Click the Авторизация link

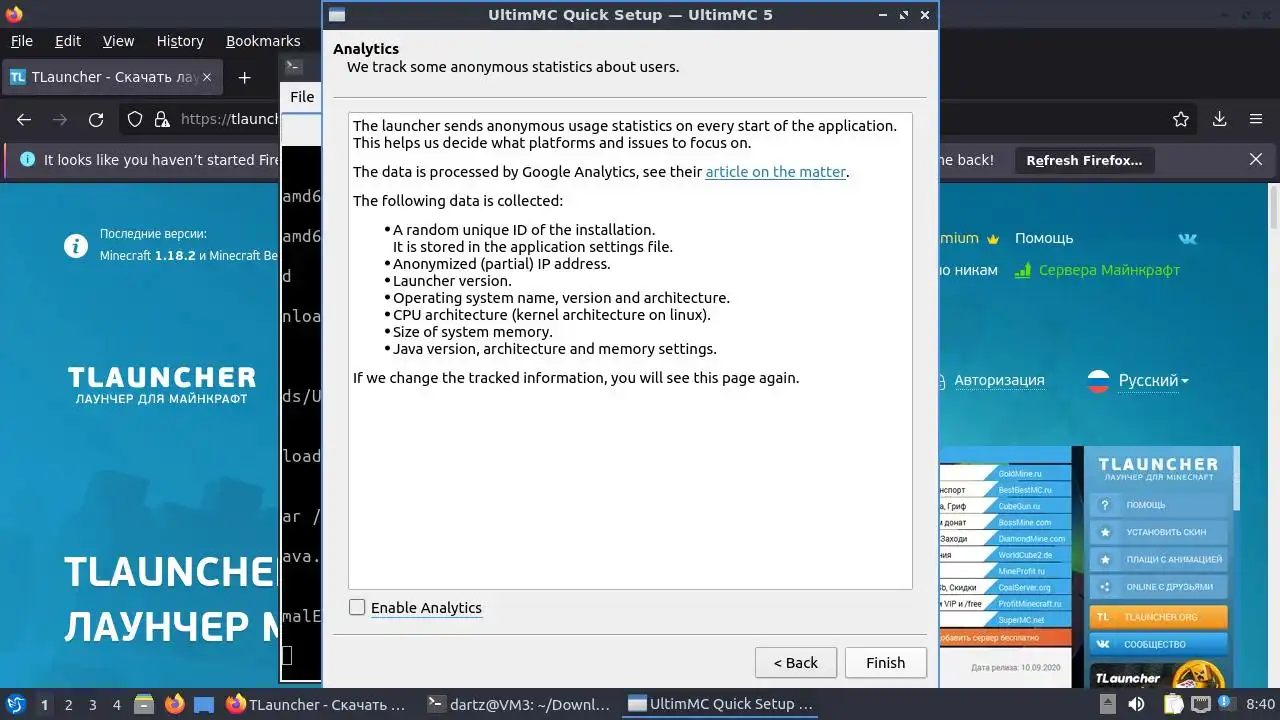click(x=999, y=380)
